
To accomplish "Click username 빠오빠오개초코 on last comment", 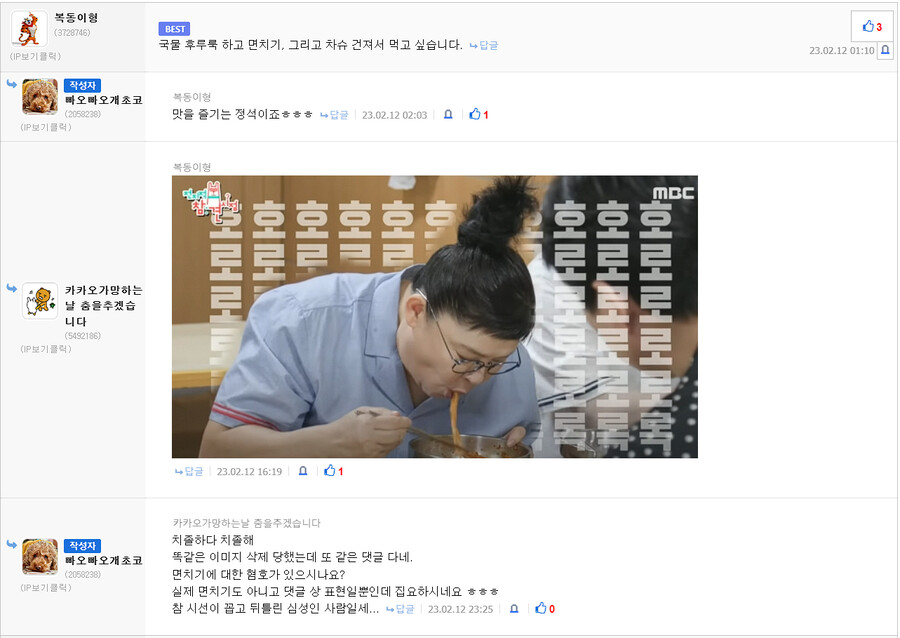I will (103, 561).
